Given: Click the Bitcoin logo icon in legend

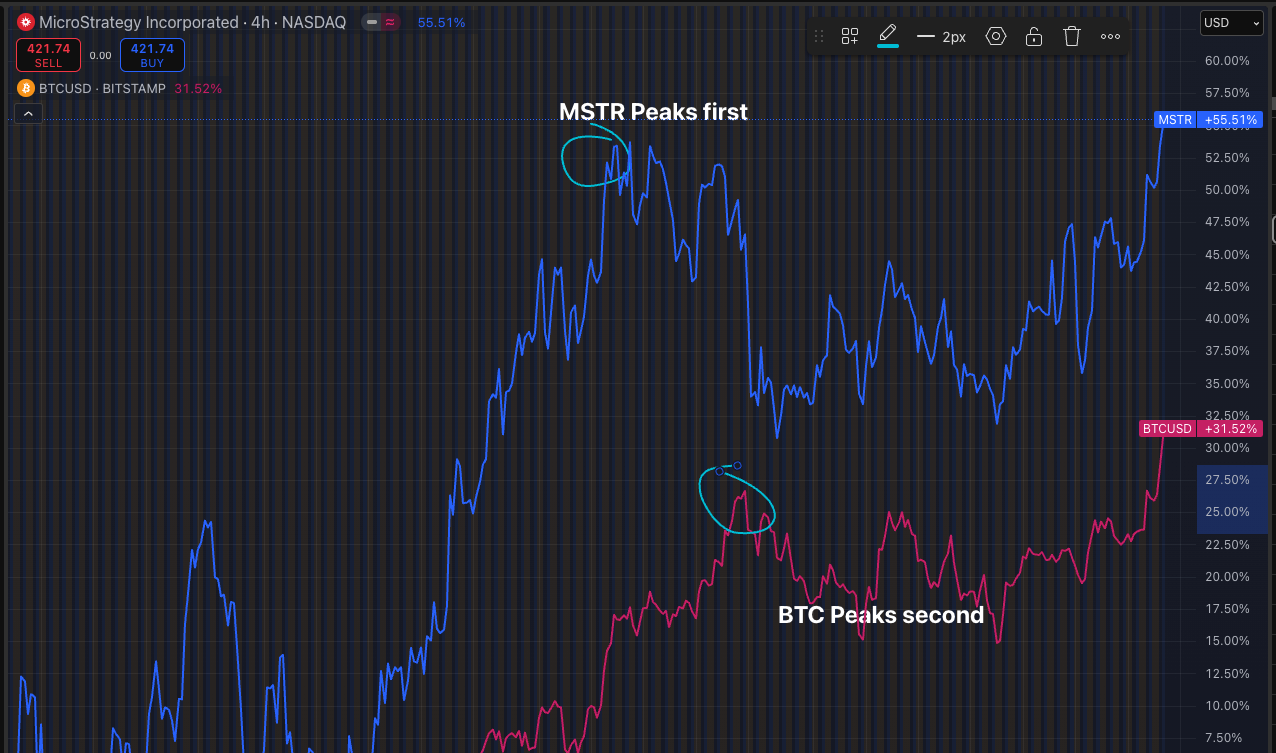Looking at the screenshot, I should point(26,88).
